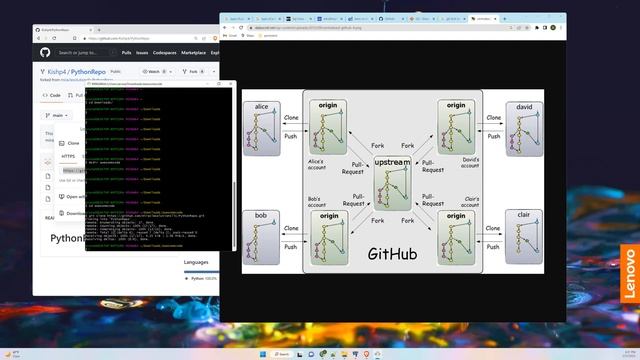Open the Windows Start menu
640x360 pixels.
click(263, 354)
